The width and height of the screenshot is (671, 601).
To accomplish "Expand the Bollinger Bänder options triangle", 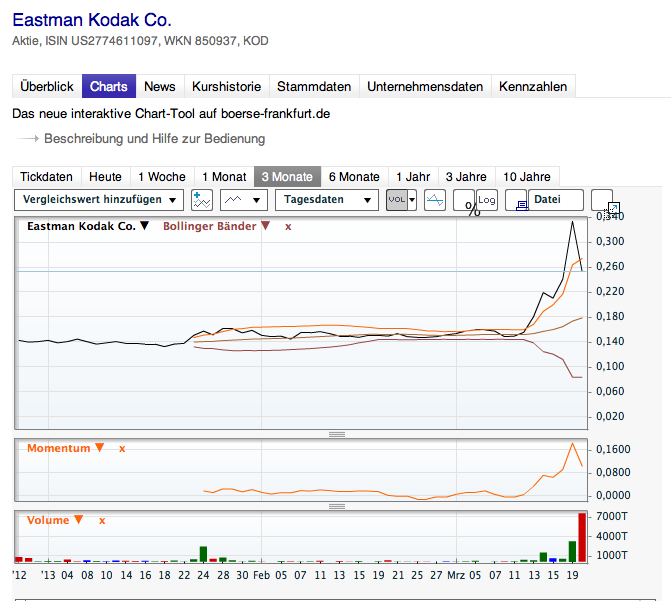I will click(x=266, y=226).
